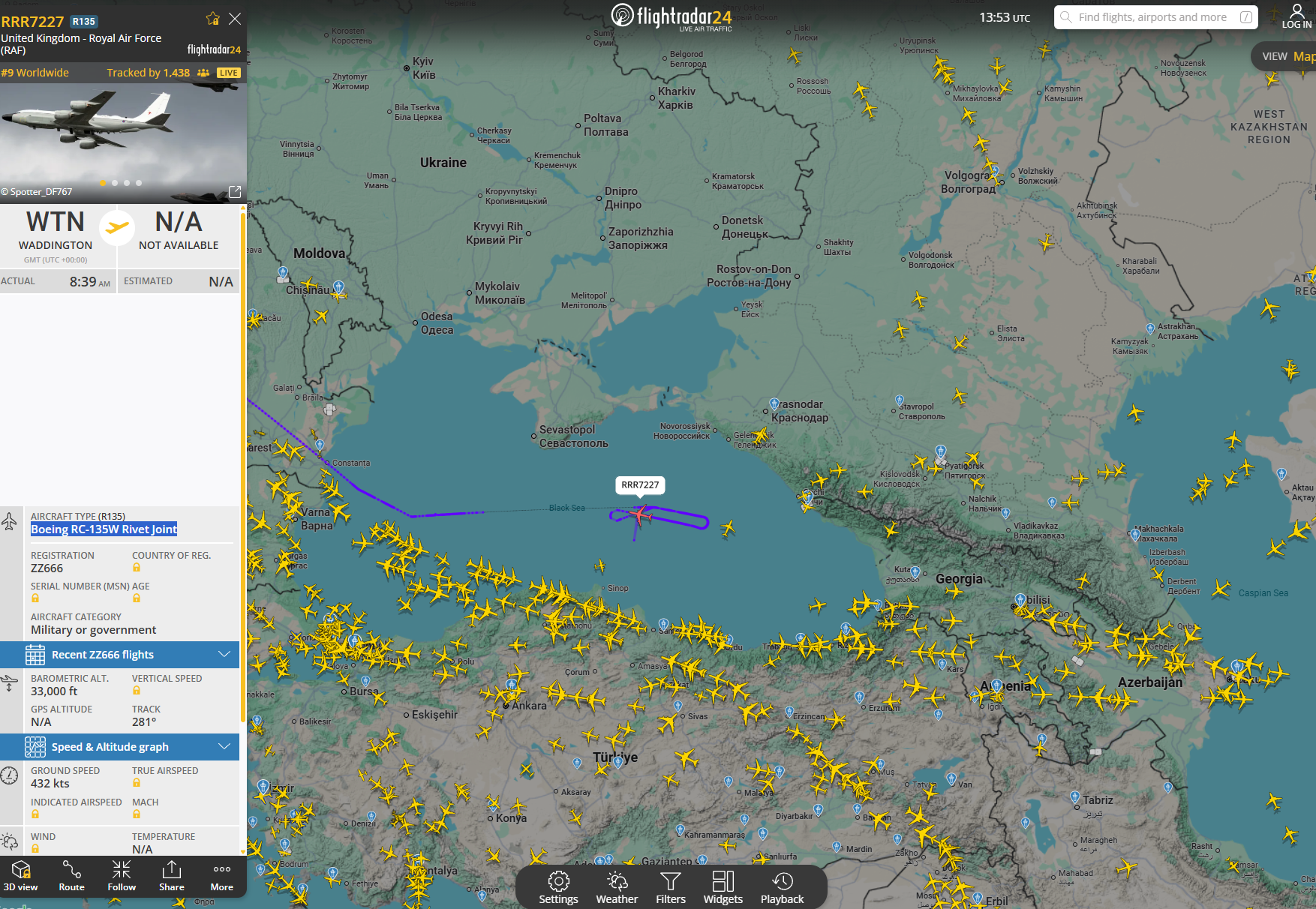The width and height of the screenshot is (1316, 909).
Task: Click the locked Indicated Airspeed icon
Action: pyautogui.click(x=35, y=814)
